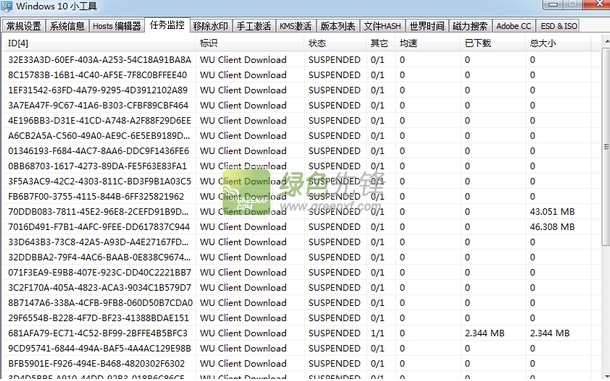Select row 3C2F170A-405A-4823-ACA3-9034C1B579D7
This screenshot has width=610, height=381.
[x=302, y=287]
